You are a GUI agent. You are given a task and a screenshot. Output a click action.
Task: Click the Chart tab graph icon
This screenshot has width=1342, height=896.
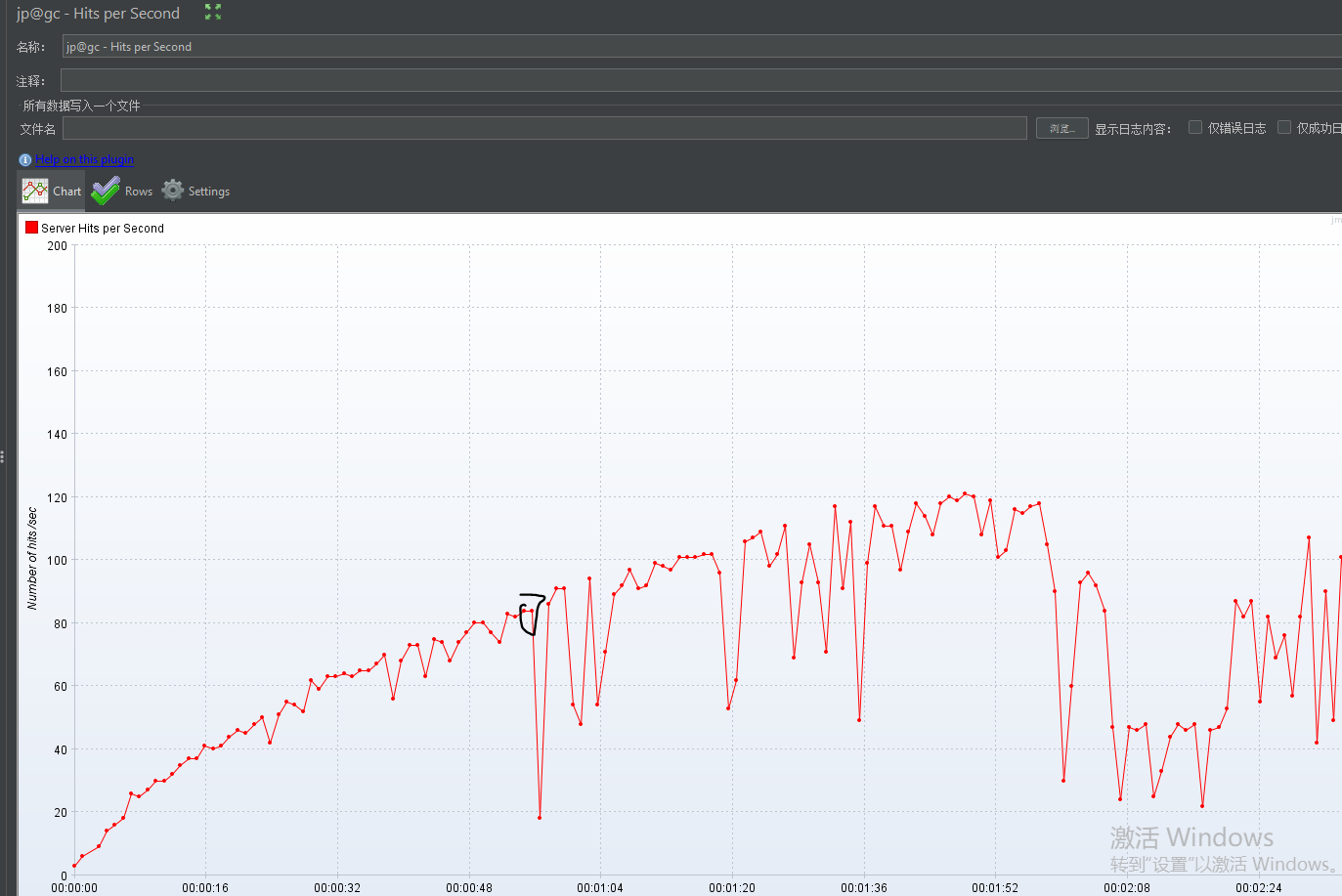(35, 191)
